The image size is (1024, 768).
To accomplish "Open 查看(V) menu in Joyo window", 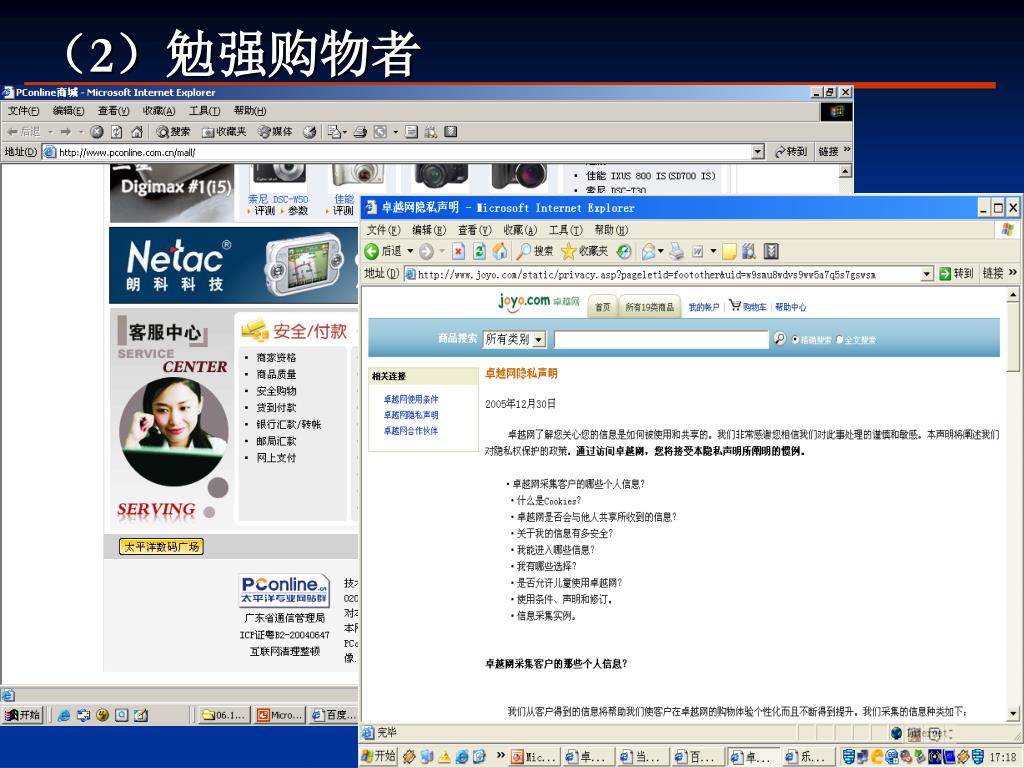I will [474, 230].
